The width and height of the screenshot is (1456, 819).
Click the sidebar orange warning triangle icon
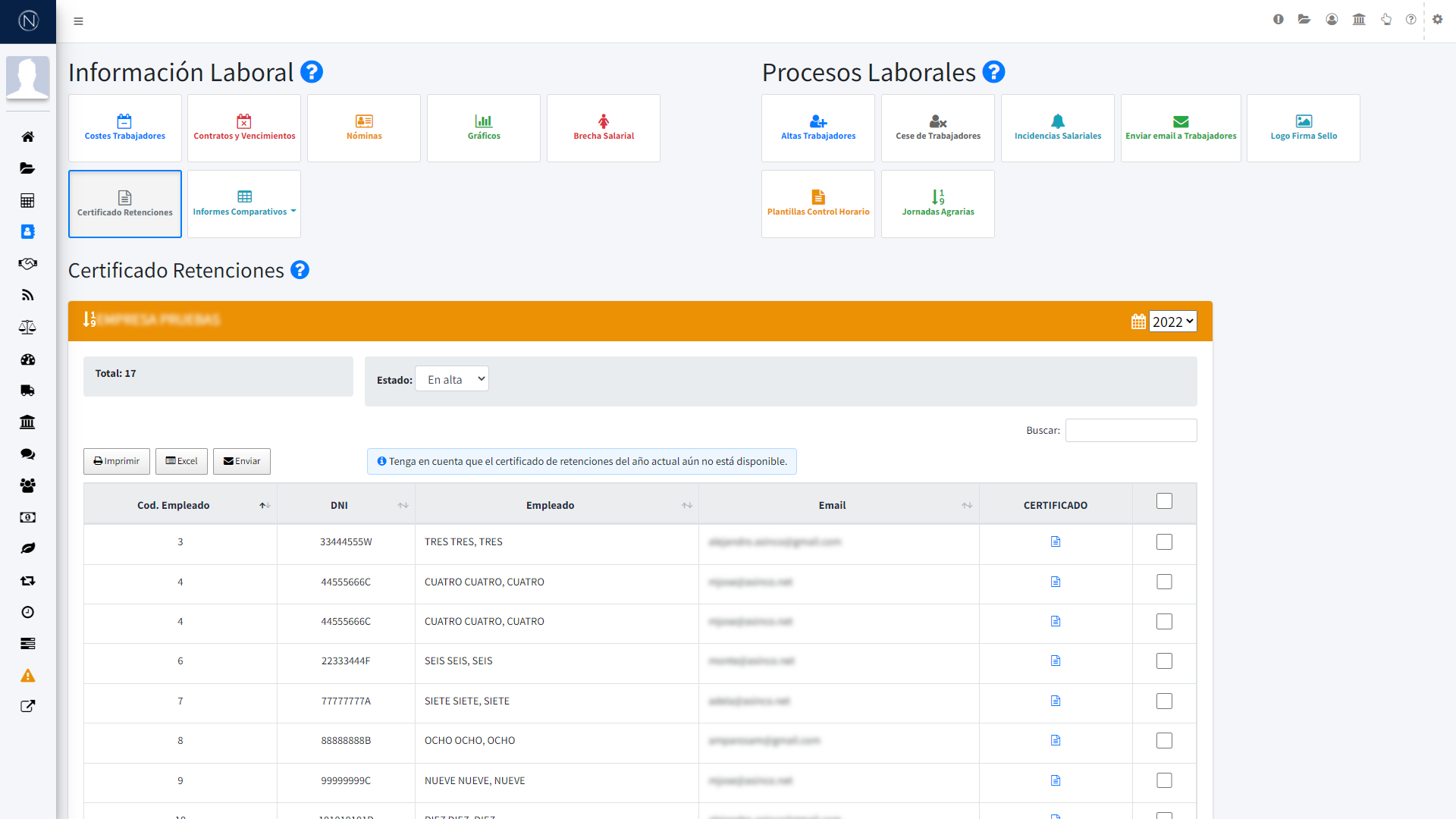pyautogui.click(x=28, y=676)
